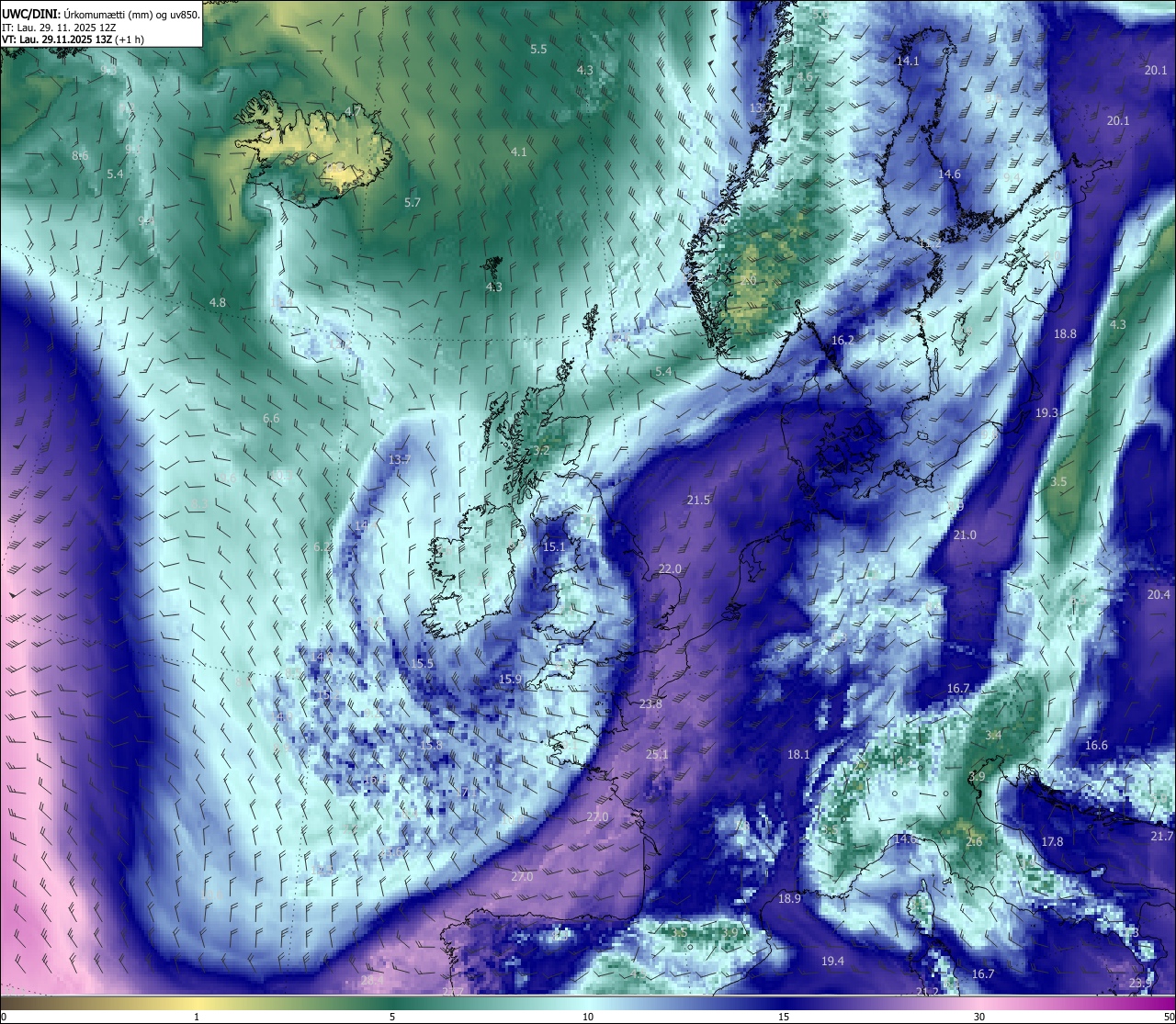The width and height of the screenshot is (1176, 1024).
Task: Click the map value "22.0"
Action: [670, 568]
